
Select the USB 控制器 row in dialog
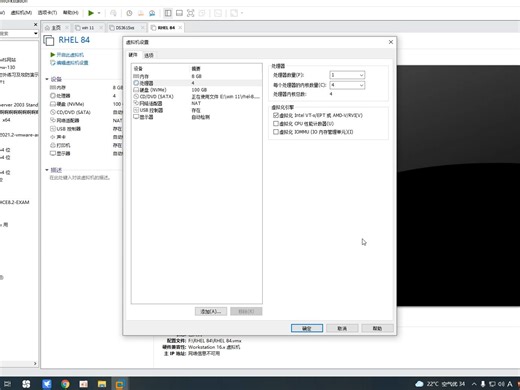(197, 110)
